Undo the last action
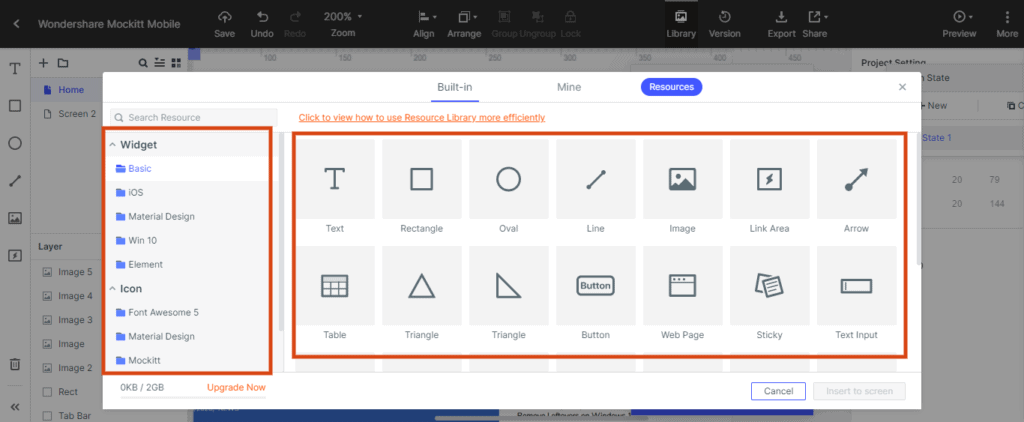This screenshot has height=422, width=1024. coord(262,24)
